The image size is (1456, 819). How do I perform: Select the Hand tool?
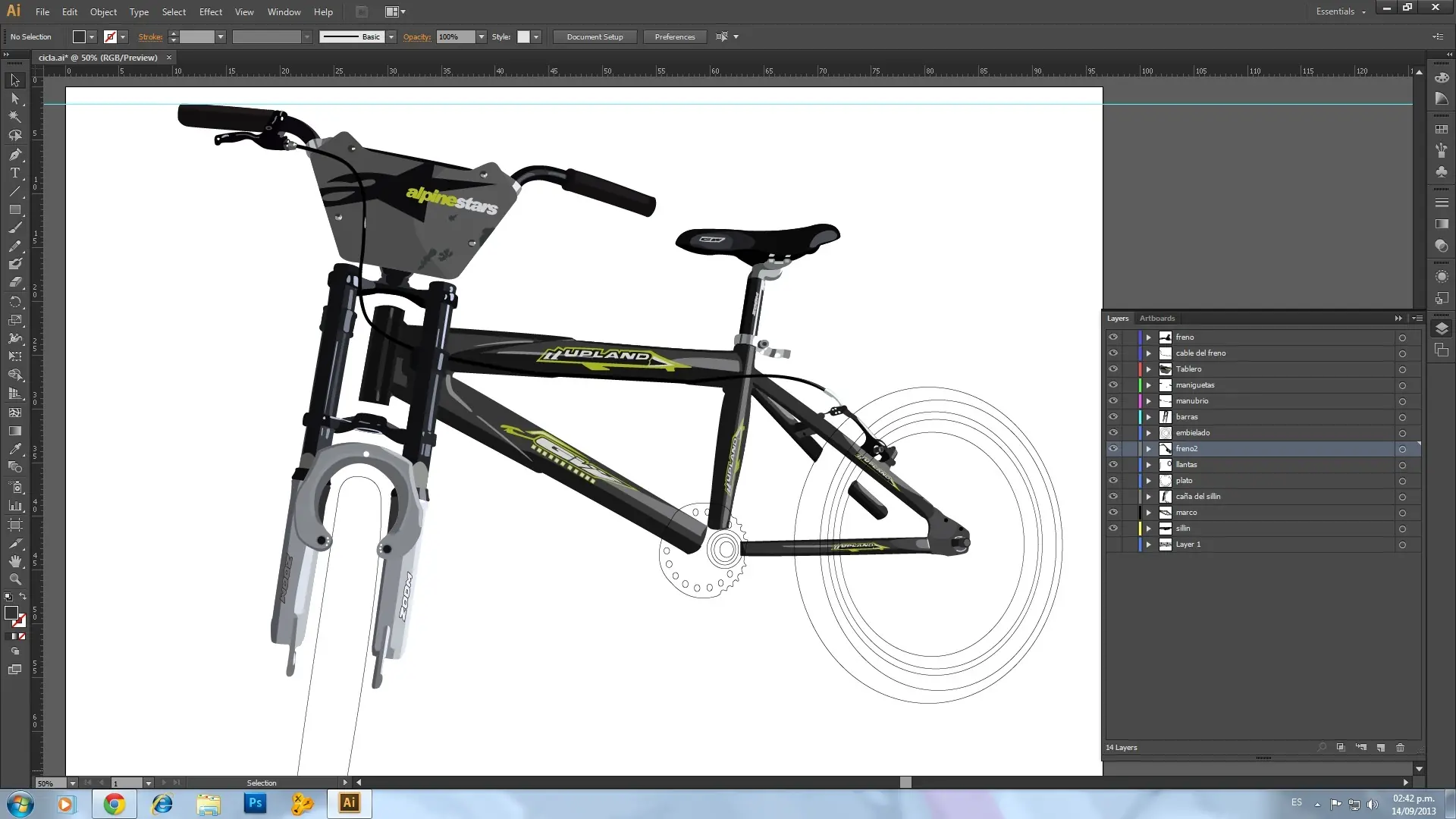[15, 561]
